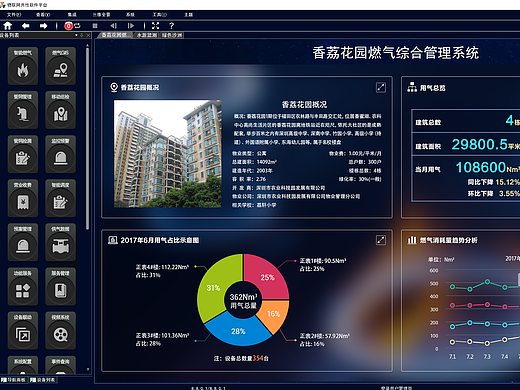Viewport: 520px width, 390px height.
Task: Click the loop/refresh toolbar icon
Action: point(77,26)
